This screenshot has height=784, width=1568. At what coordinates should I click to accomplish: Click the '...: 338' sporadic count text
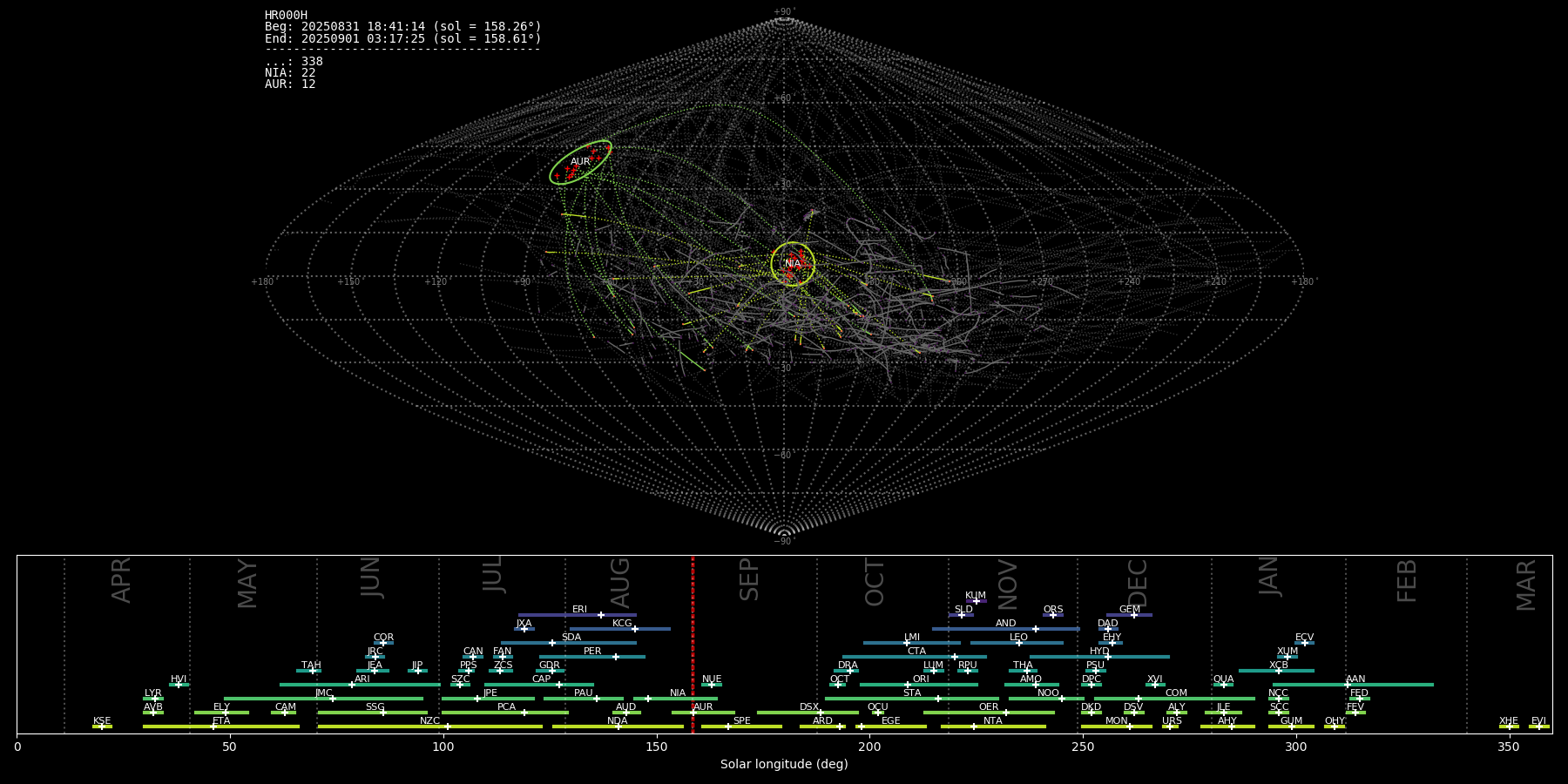pos(294,62)
